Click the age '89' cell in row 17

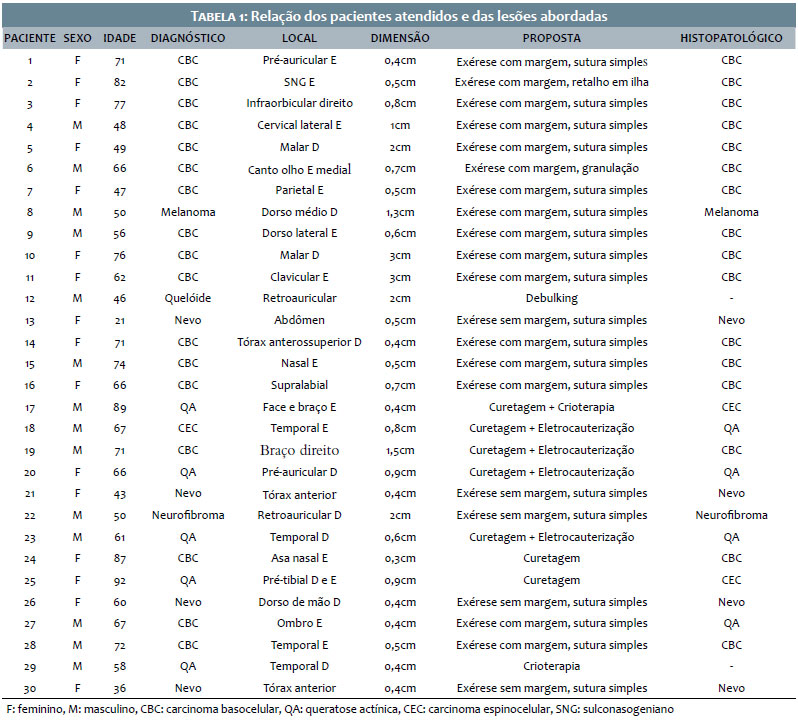click(120, 408)
